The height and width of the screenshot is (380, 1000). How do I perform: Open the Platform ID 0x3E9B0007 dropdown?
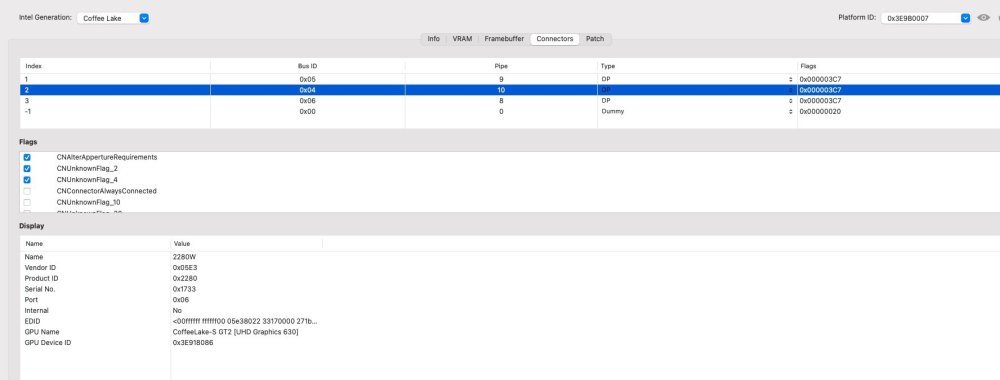[x=925, y=18]
